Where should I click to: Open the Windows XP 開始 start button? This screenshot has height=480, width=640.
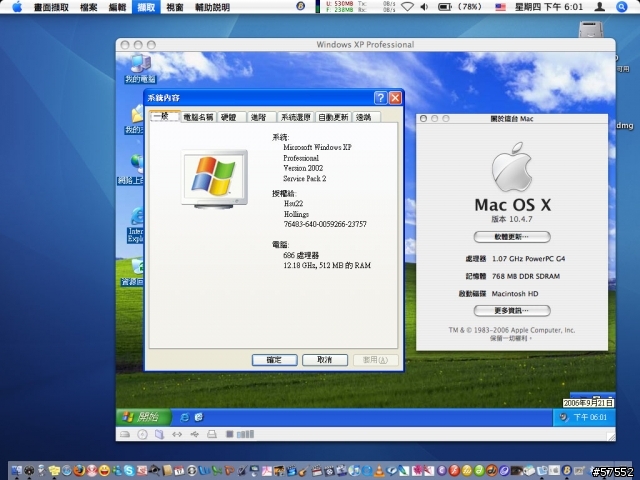(x=143, y=417)
